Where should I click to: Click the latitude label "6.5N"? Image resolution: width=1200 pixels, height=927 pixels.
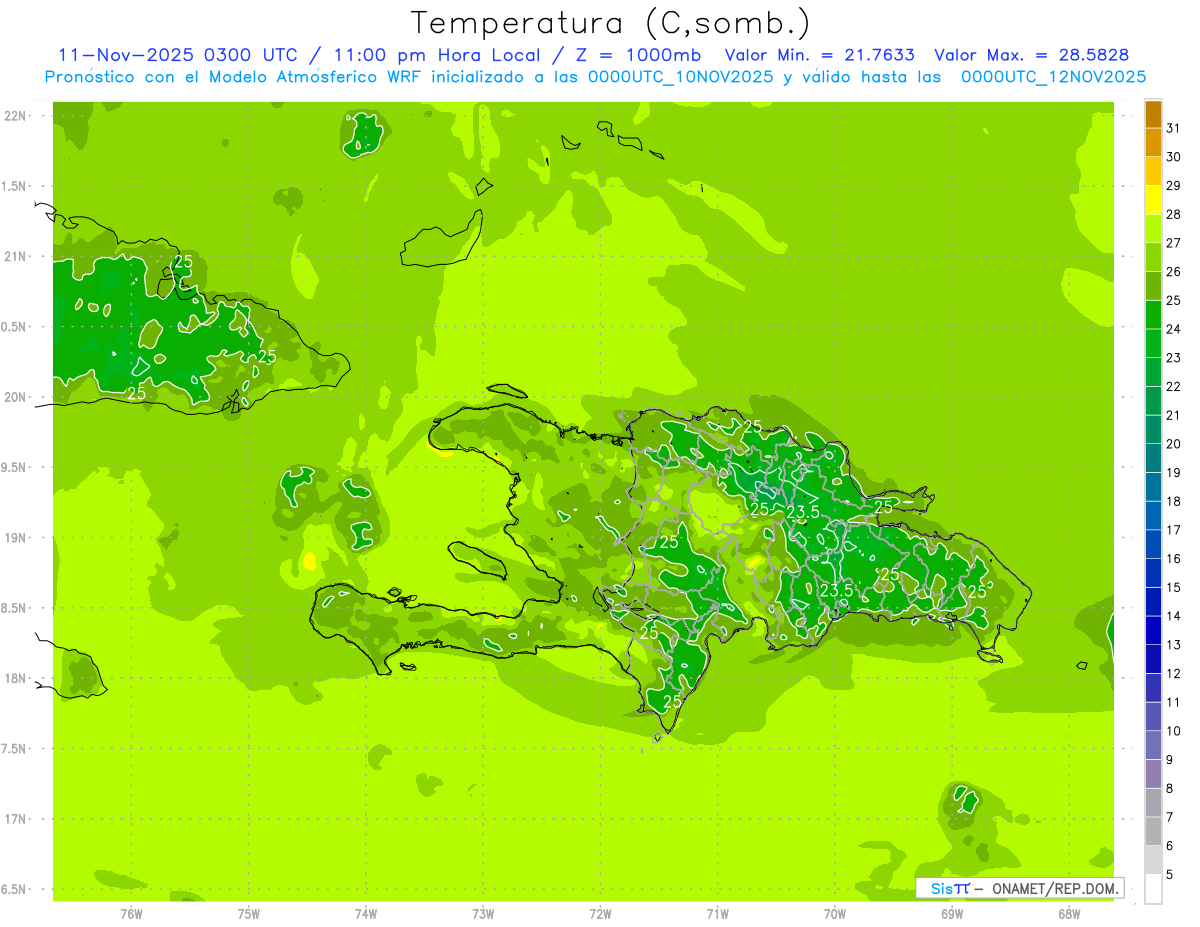point(15,889)
